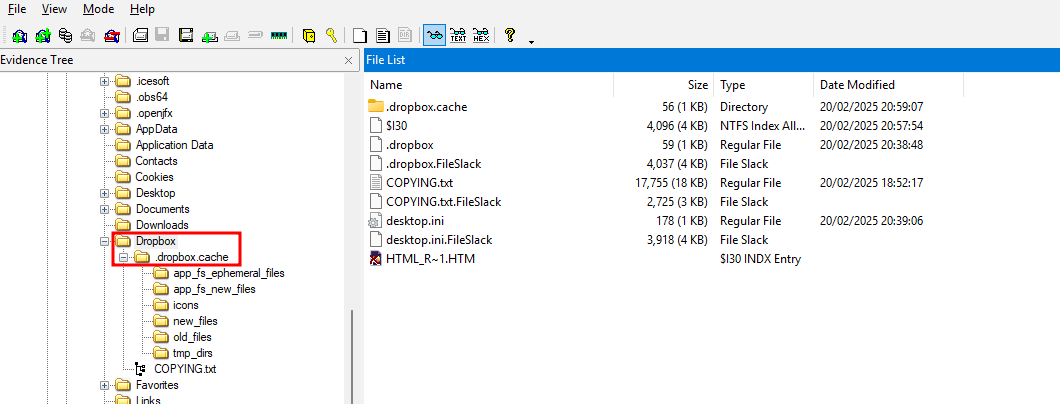Click the Add Evidence Item toolbar icon
The width and height of the screenshot is (1060, 404).
coord(20,35)
